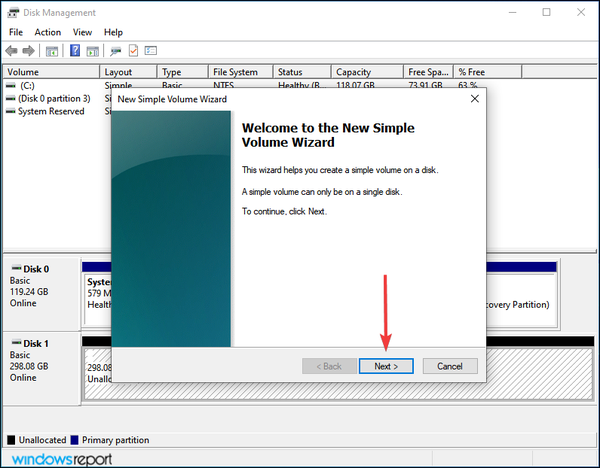Click the (C:) volume drive icon
The width and height of the screenshot is (600, 468).
(x=11, y=85)
